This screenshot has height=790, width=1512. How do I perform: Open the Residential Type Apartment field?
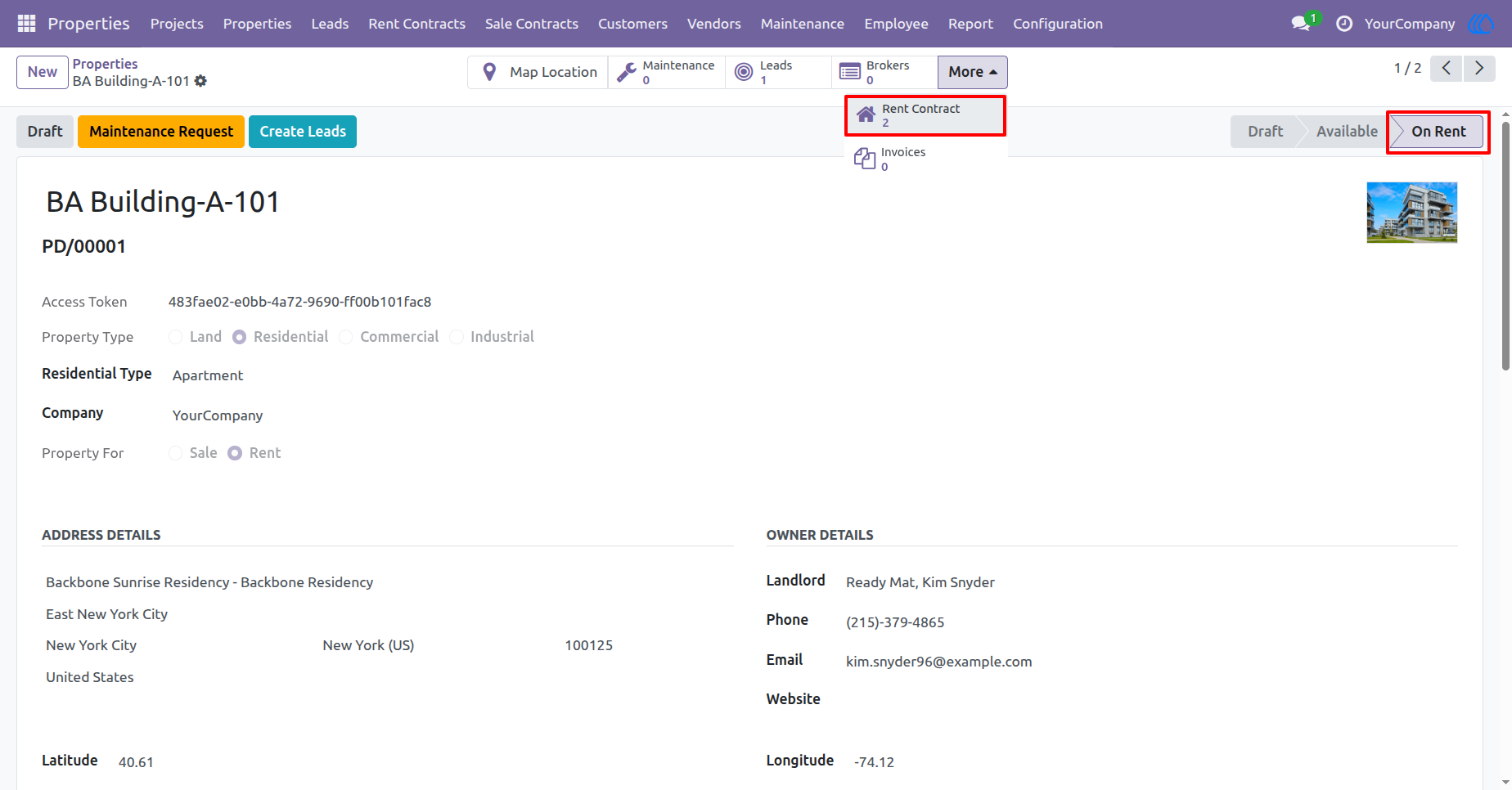click(208, 375)
